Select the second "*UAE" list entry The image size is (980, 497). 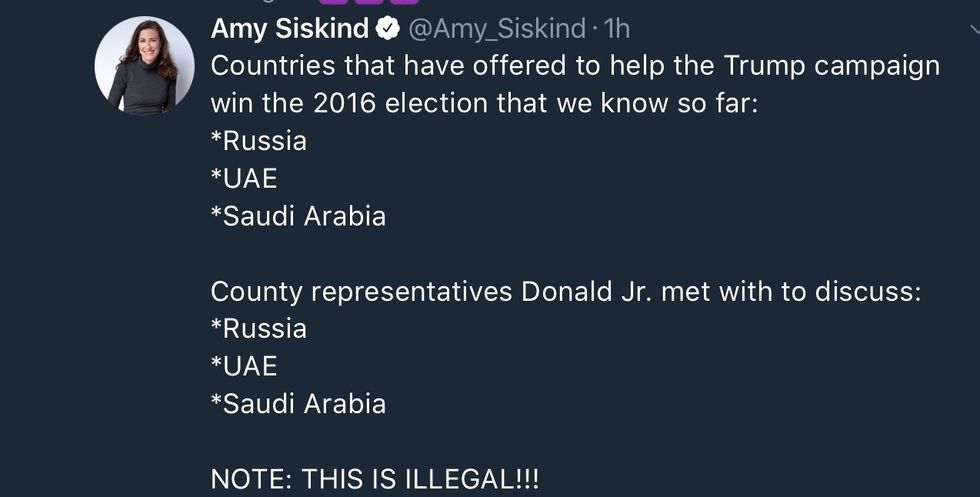243,366
